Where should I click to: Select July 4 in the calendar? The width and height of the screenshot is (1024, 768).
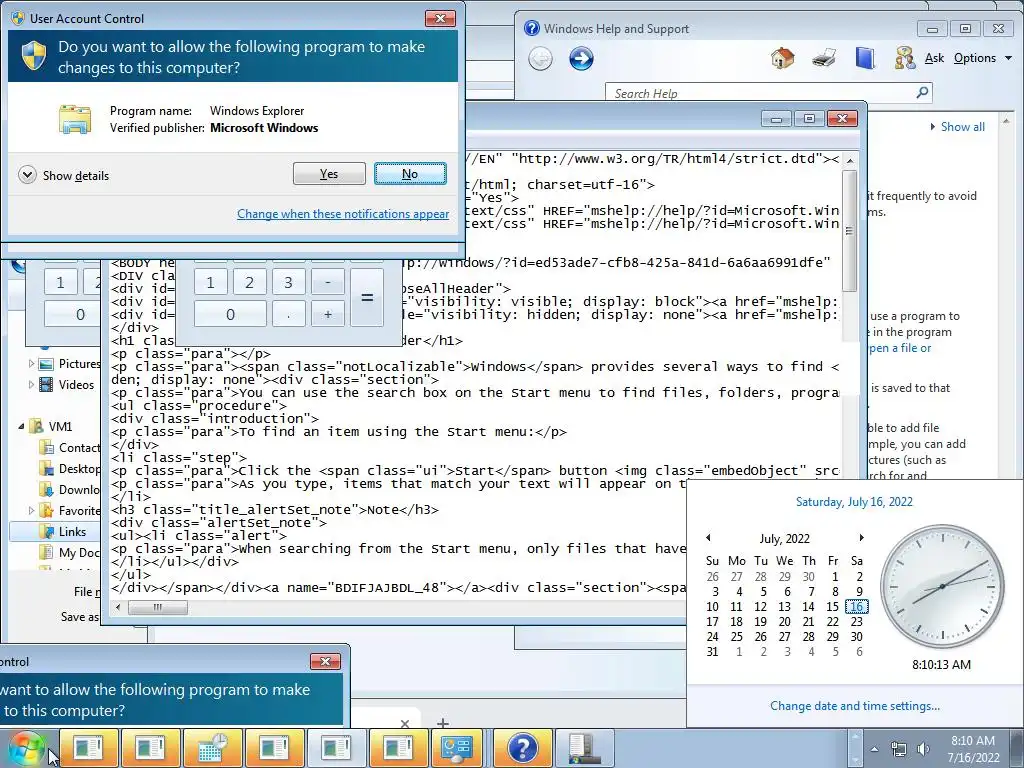point(739,592)
